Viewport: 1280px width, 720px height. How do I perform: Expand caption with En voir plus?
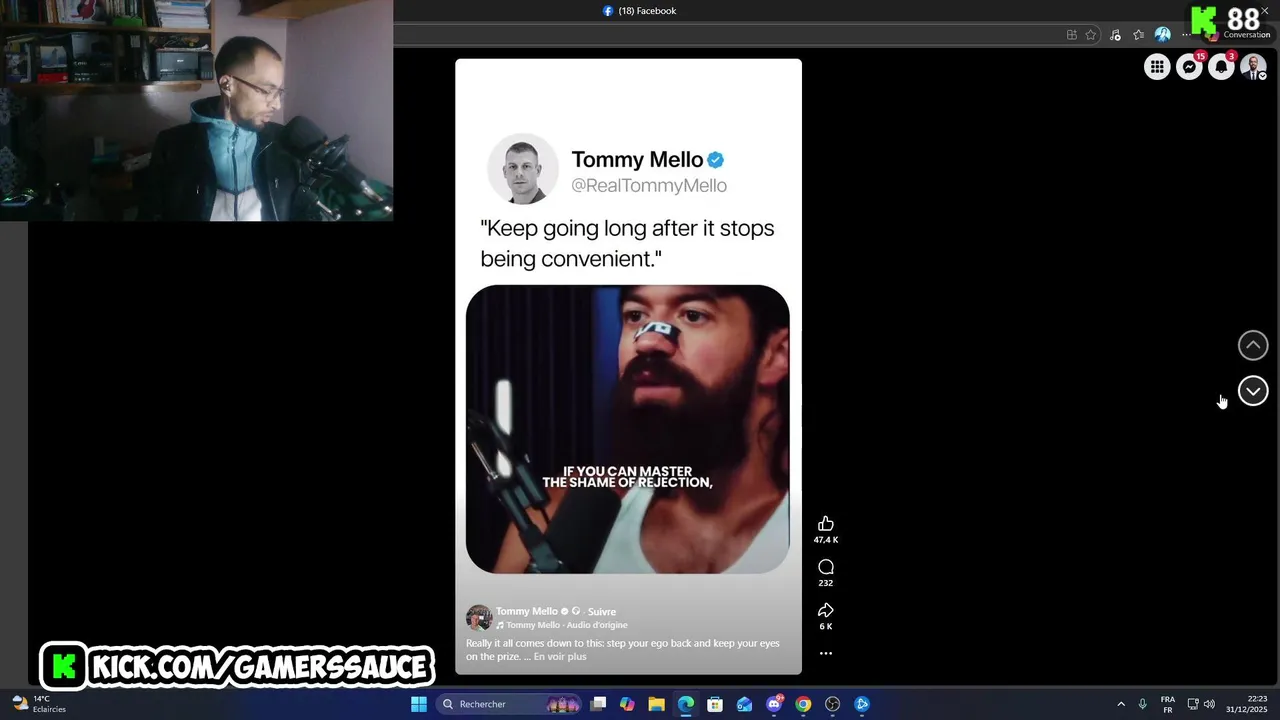(x=560, y=657)
